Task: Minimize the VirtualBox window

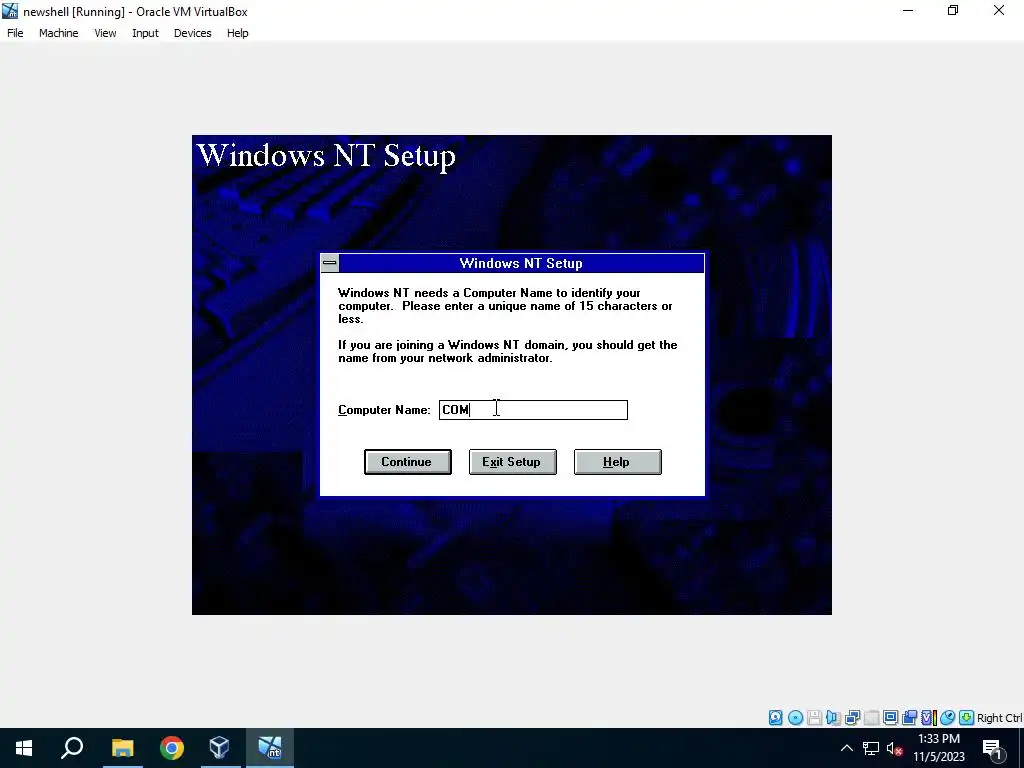Action: pos(908,10)
